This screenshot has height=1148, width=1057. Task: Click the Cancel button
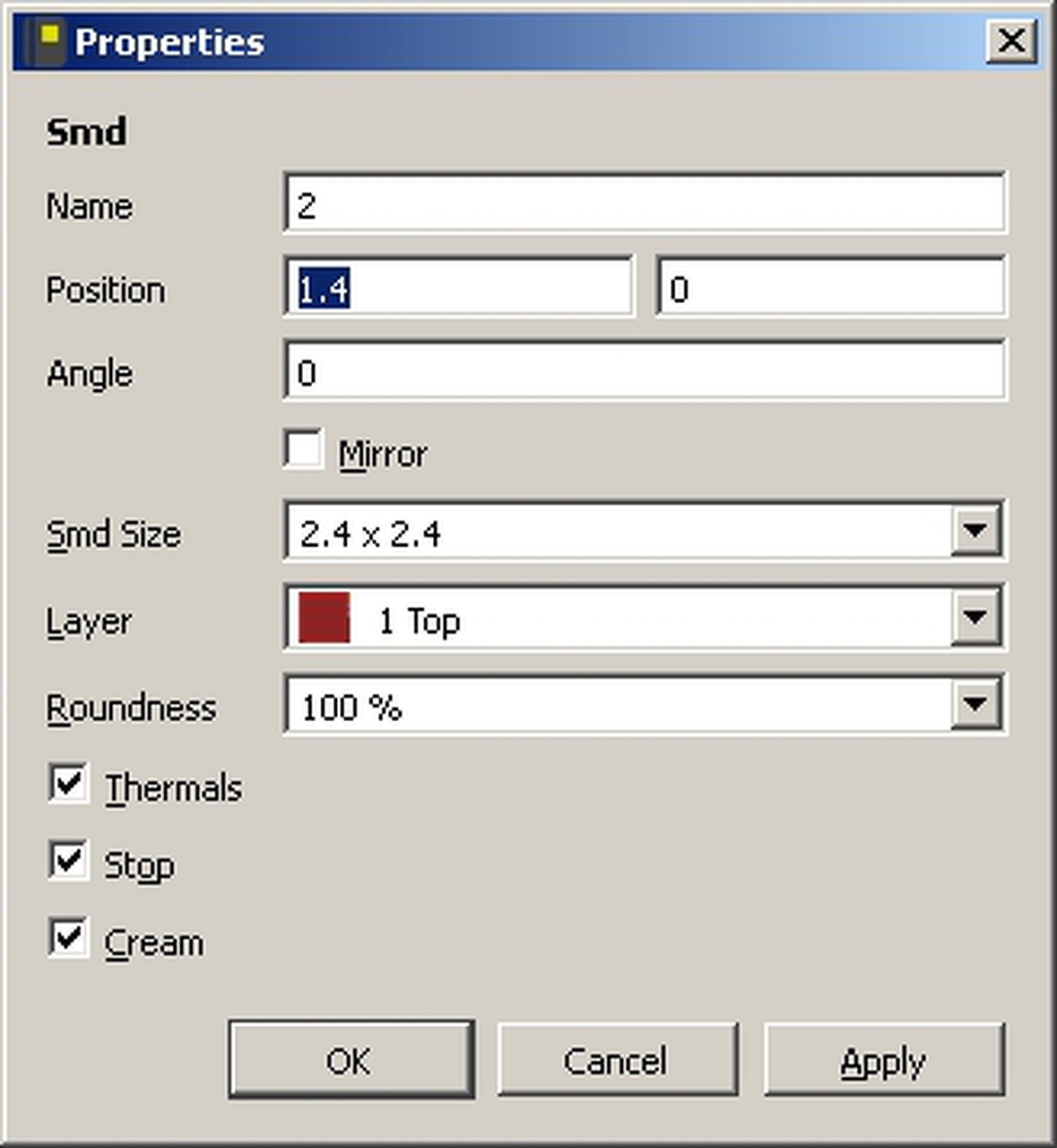tap(617, 1060)
